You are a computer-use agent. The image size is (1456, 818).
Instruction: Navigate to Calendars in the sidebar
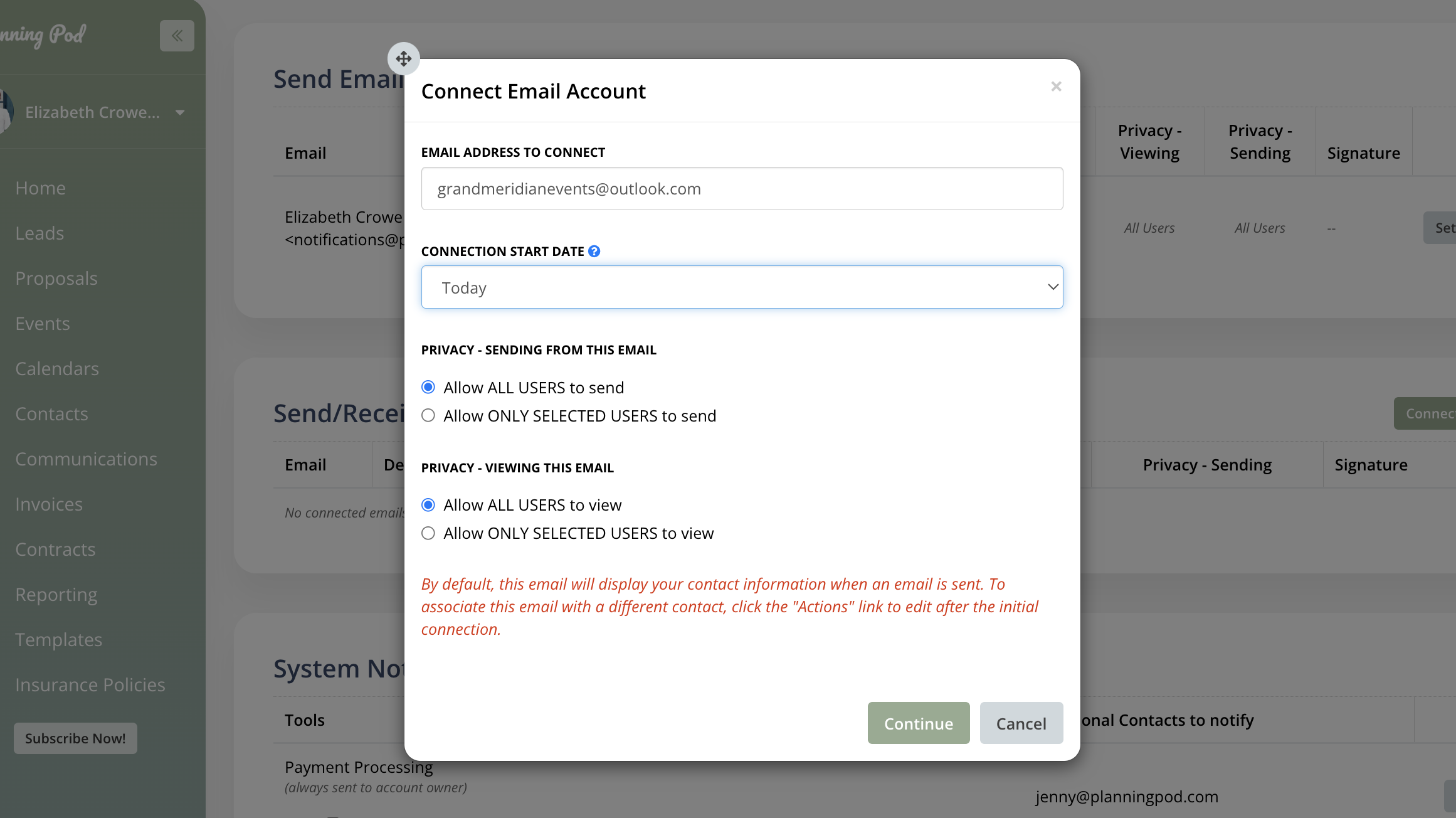57,369
